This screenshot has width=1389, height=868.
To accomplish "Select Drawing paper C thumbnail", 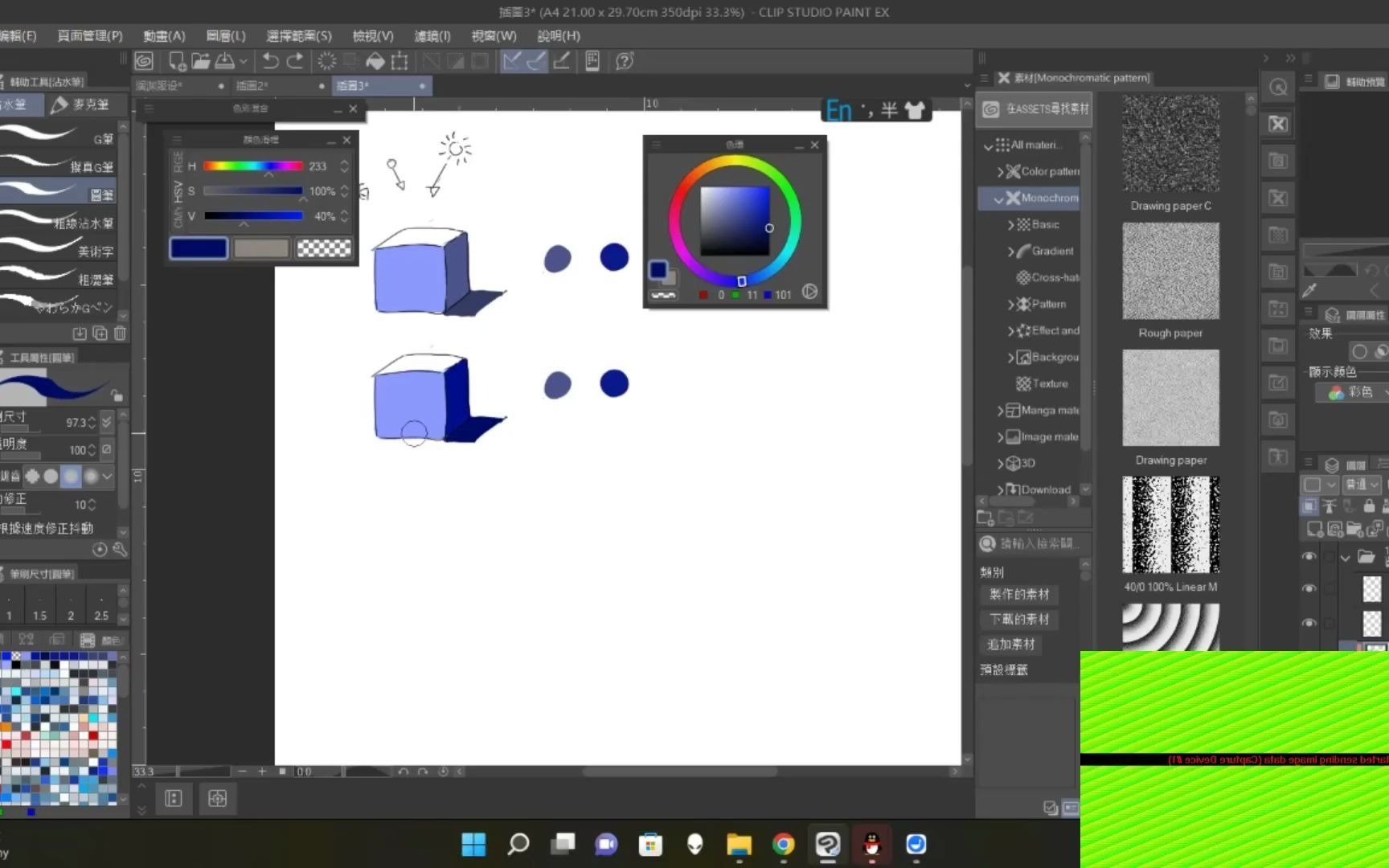I will (x=1170, y=144).
